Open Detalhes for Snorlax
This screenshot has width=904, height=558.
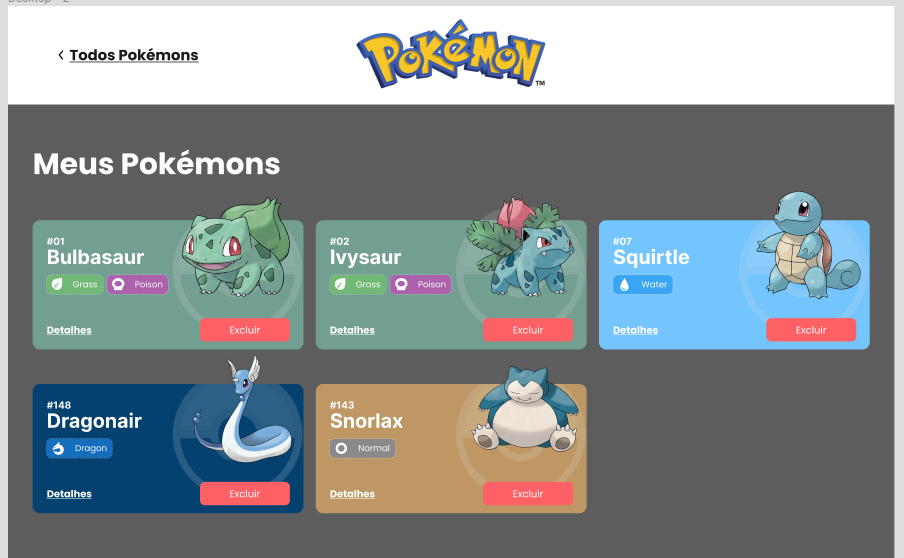352,493
